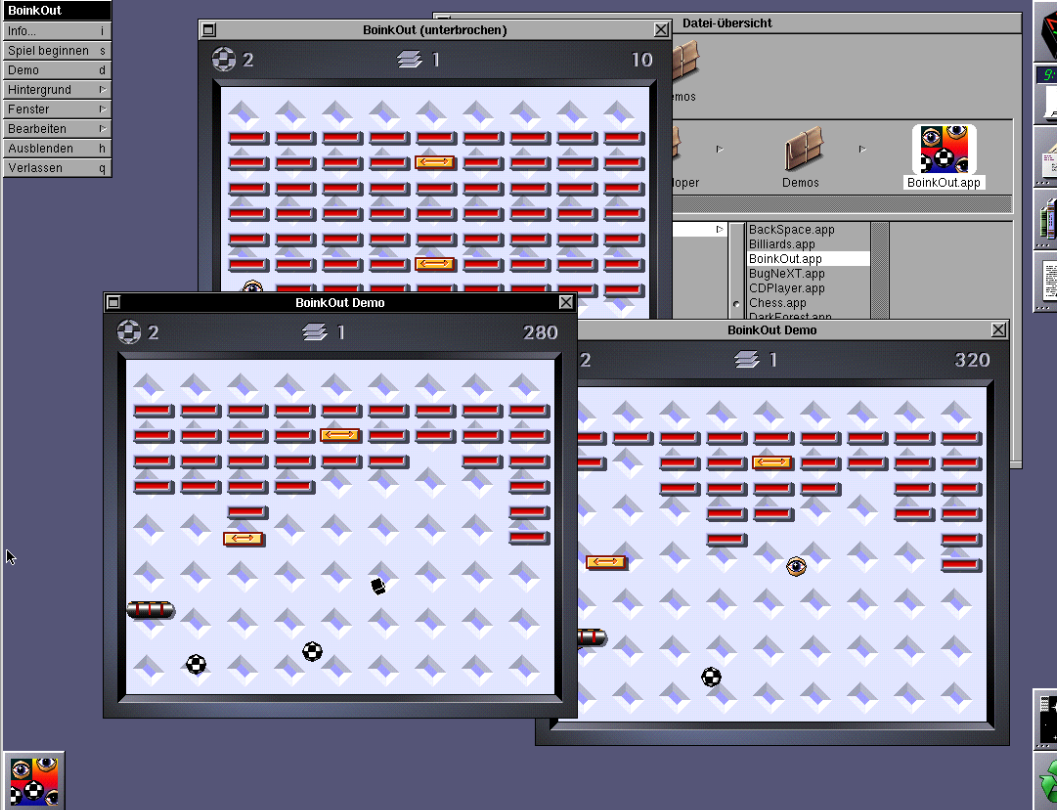The height and width of the screenshot is (810, 1057).
Task: Select the Demo menu item
Action: [56, 70]
